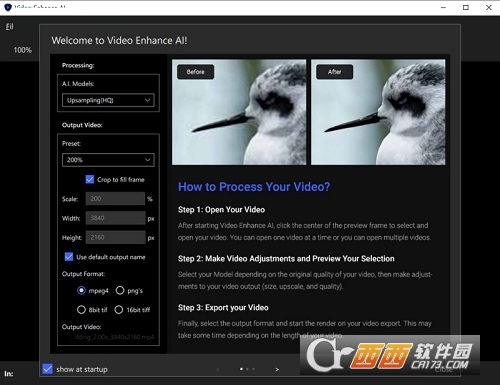Uncheck Use default output name
The image size is (500, 385).
click(x=69, y=257)
